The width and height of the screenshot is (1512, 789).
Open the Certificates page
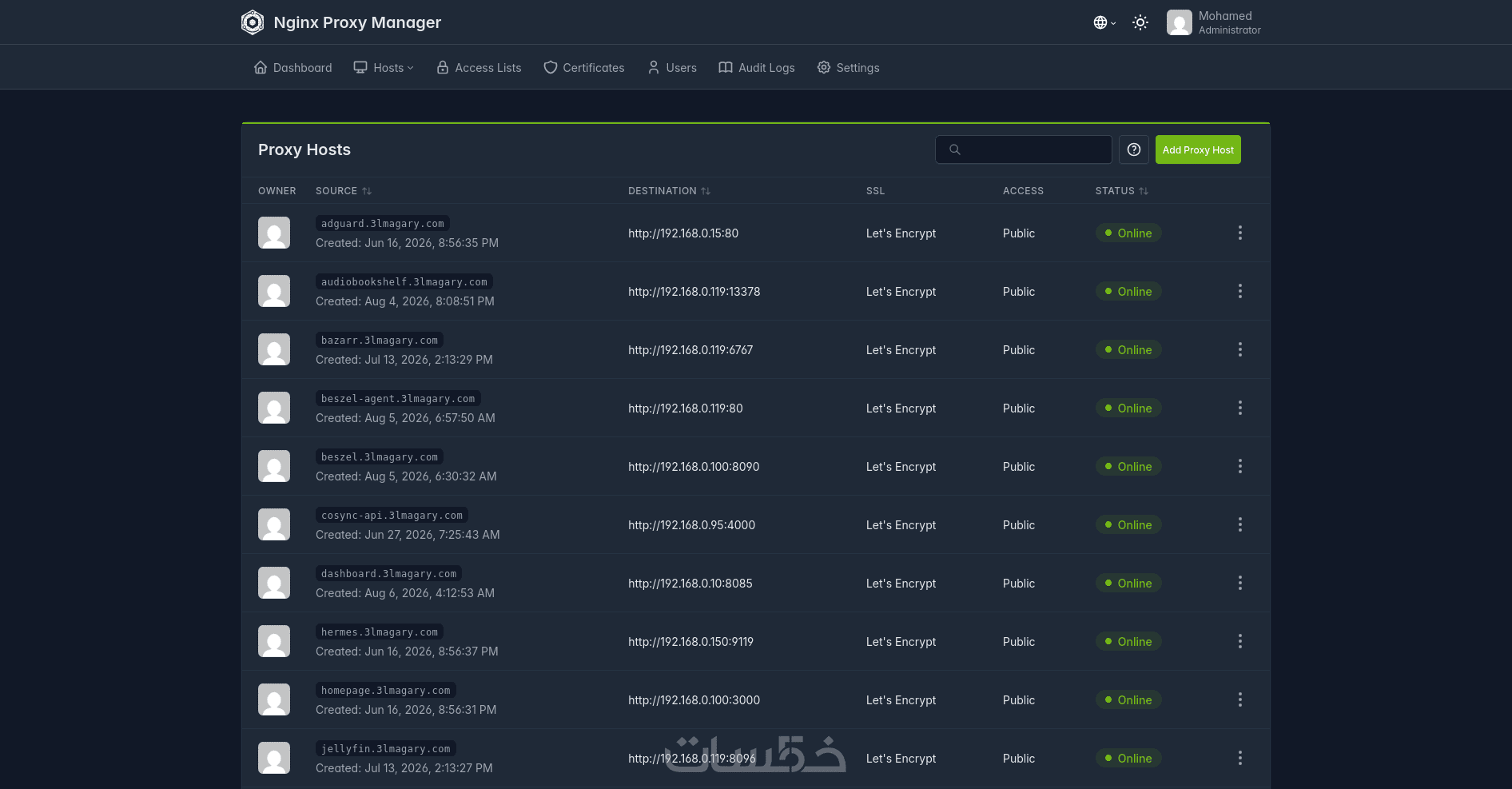tap(584, 68)
